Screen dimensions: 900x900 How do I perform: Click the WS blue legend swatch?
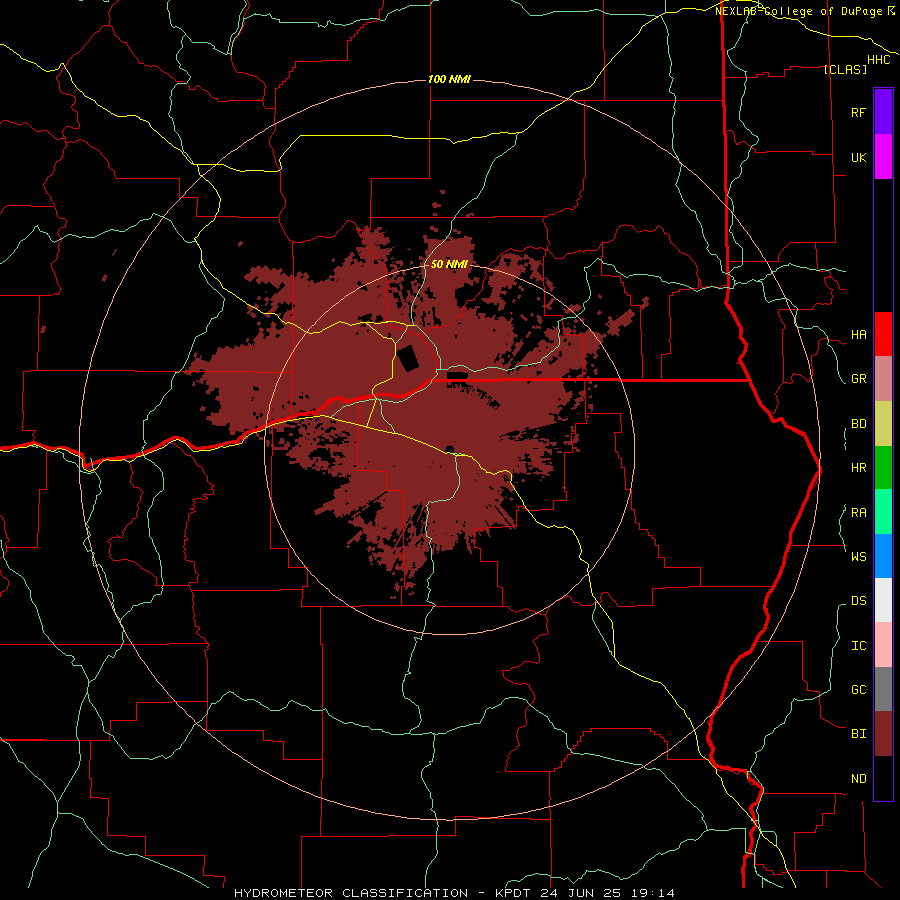click(x=883, y=556)
